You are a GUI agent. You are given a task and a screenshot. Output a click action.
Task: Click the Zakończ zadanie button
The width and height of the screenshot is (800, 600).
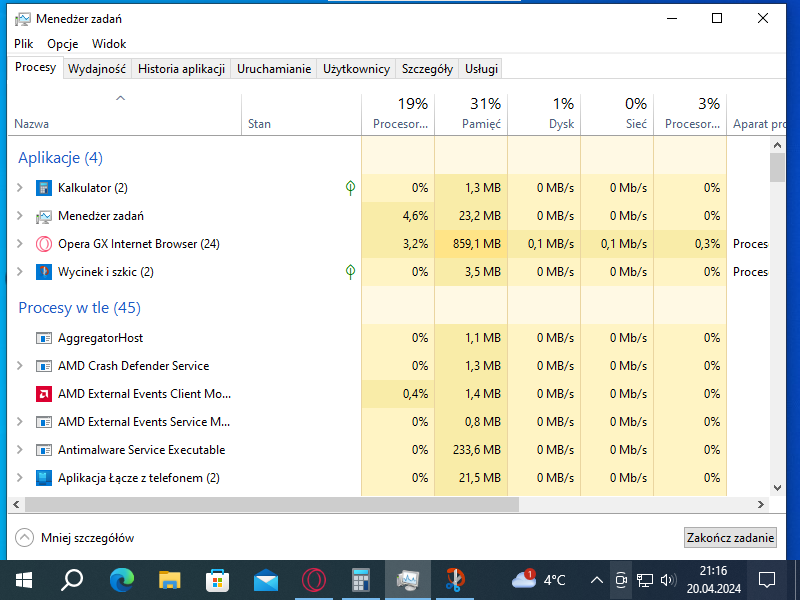(730, 538)
